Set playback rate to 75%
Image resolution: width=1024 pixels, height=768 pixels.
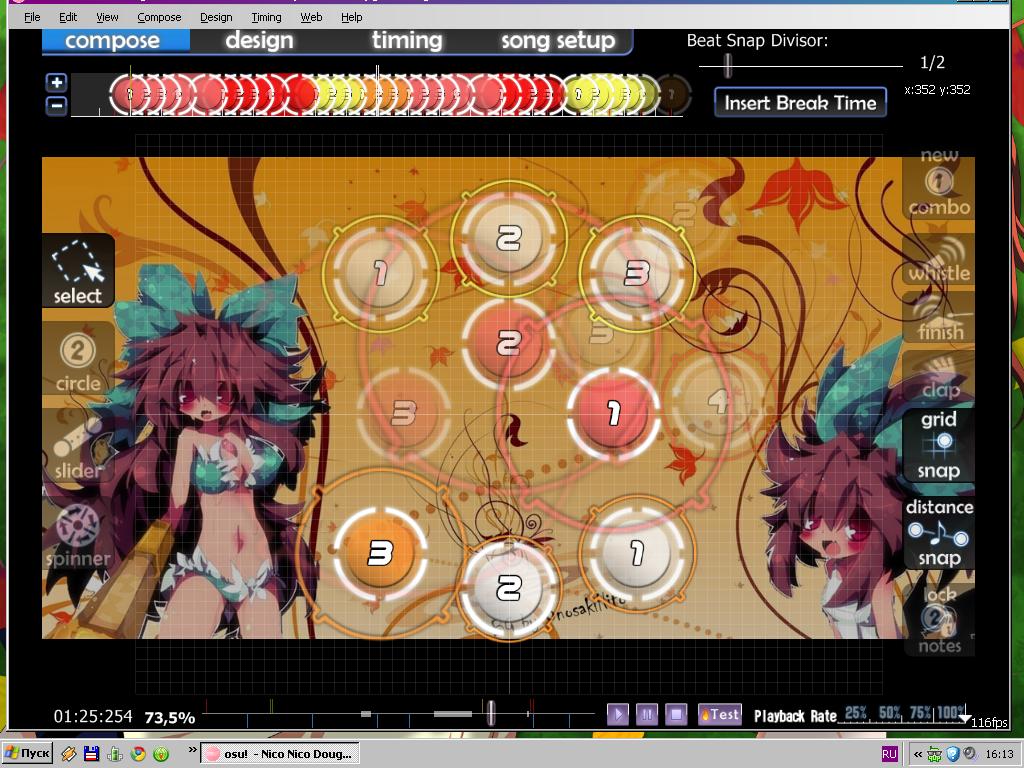pos(920,713)
